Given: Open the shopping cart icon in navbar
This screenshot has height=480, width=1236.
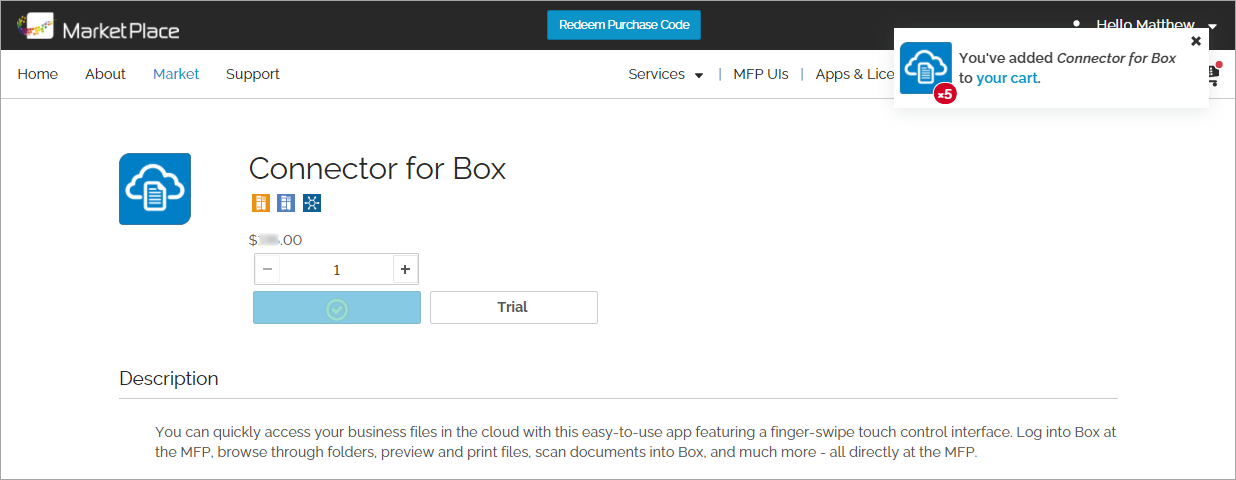Looking at the screenshot, I should 1214,74.
